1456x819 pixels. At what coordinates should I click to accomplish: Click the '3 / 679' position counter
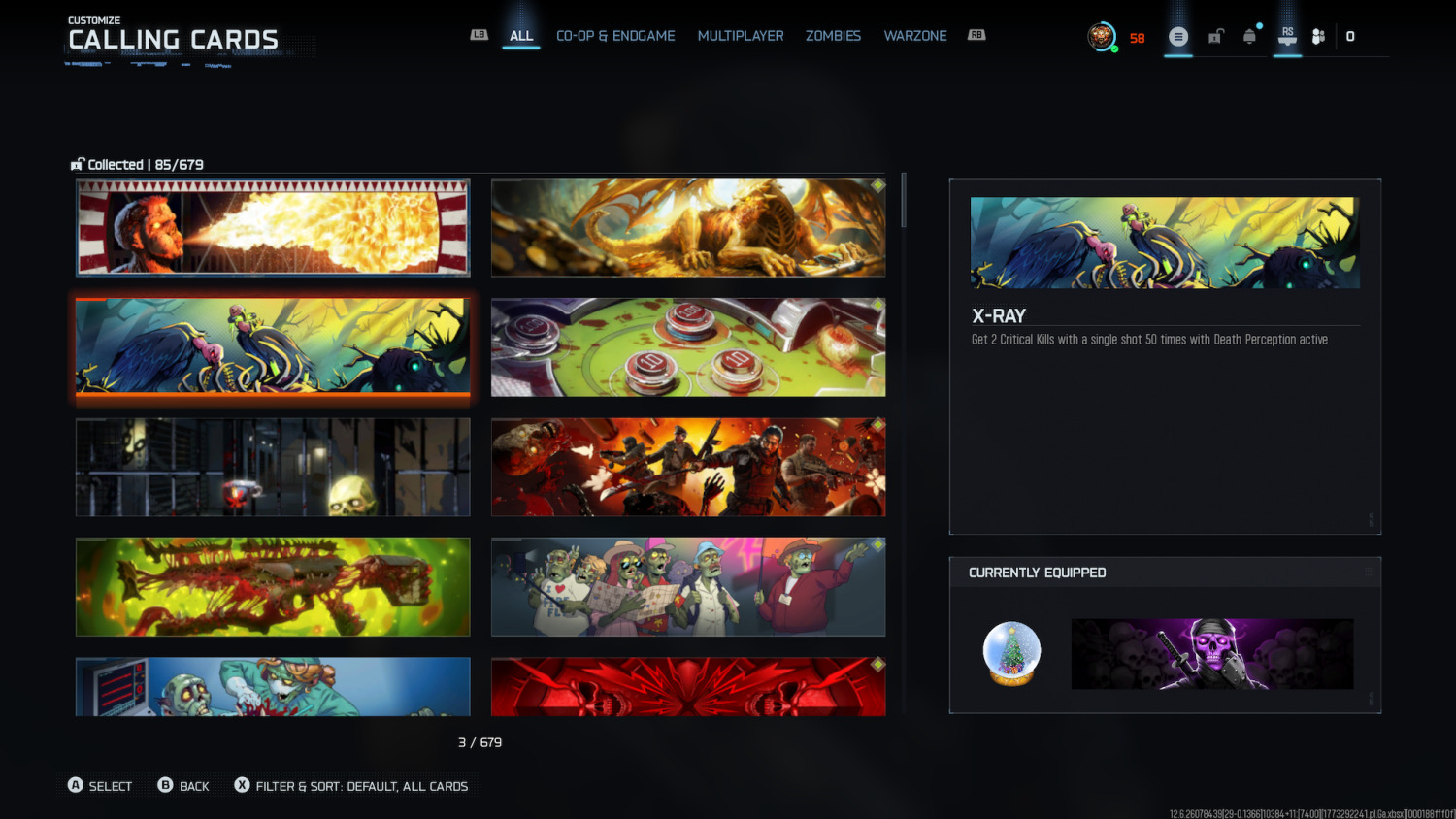[480, 742]
